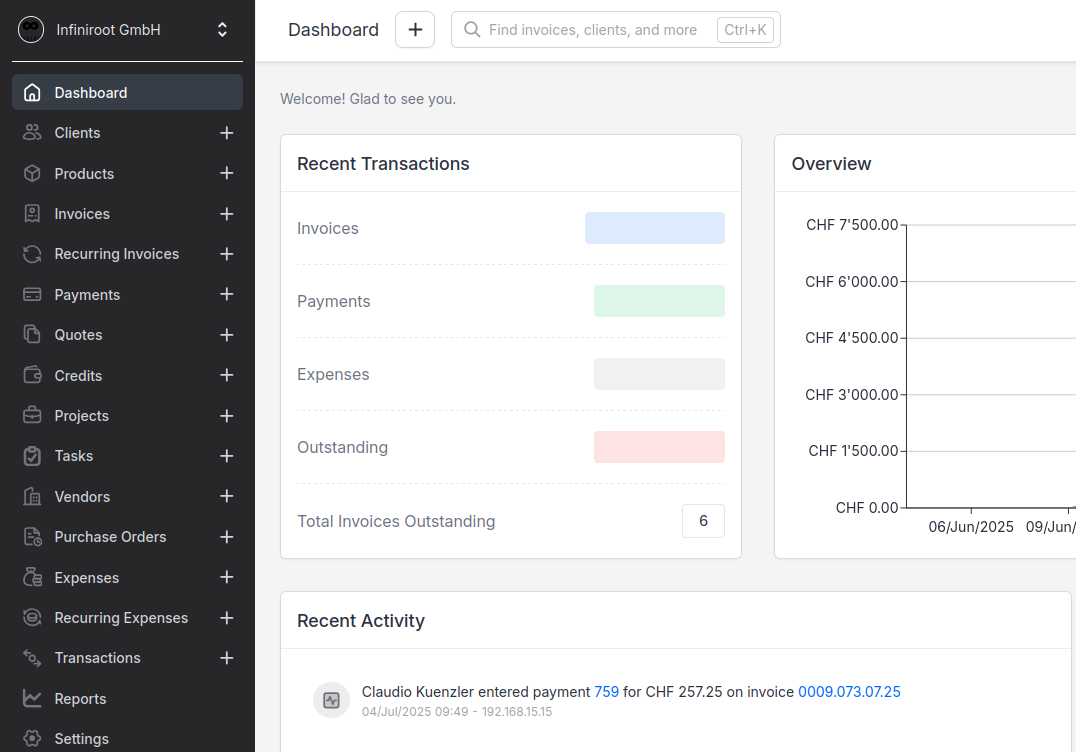Add a recurring invoice via plus
Image resolution: width=1076 pixels, height=752 pixels.
point(226,254)
